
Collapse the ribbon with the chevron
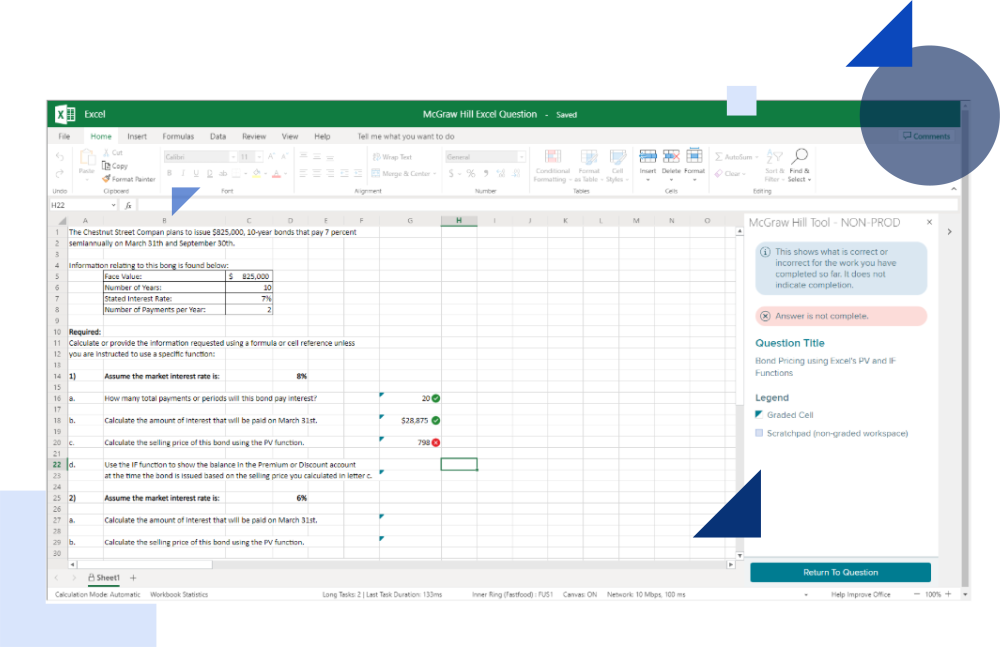pyautogui.click(x=953, y=190)
